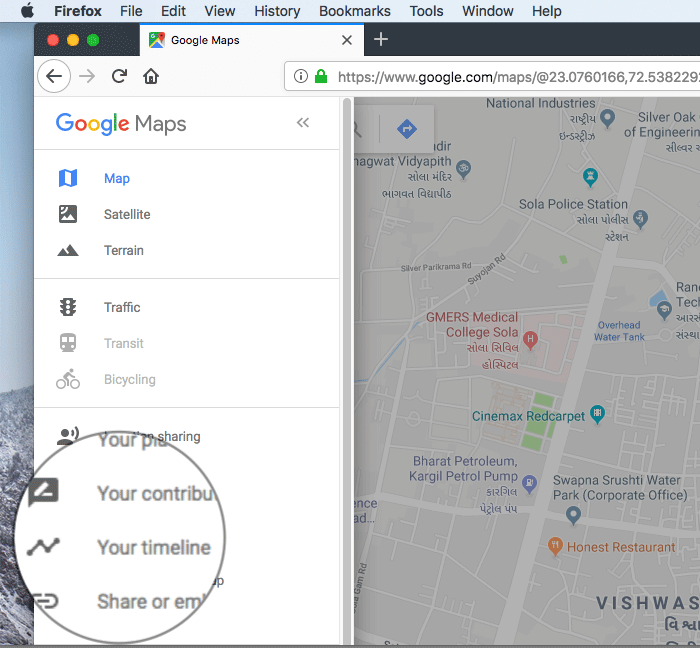700x648 pixels.
Task: Click the Map view icon
Action: point(68,178)
